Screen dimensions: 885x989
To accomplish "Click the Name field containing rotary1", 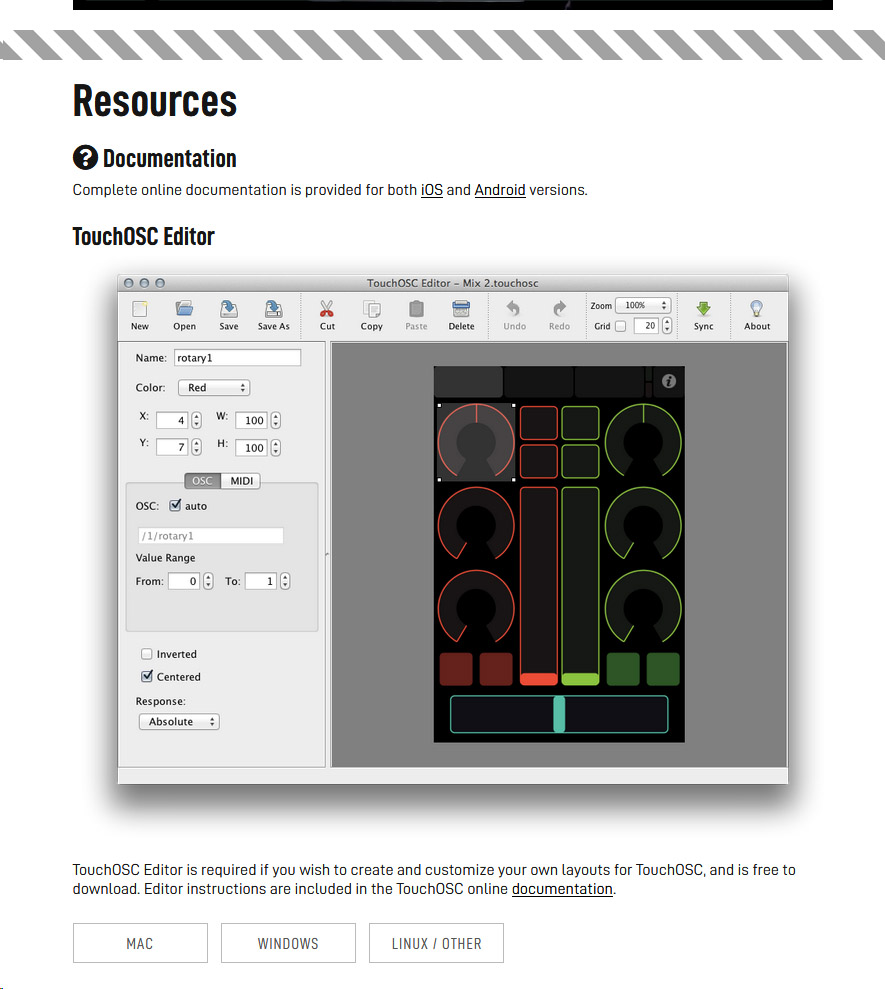I will (x=237, y=358).
